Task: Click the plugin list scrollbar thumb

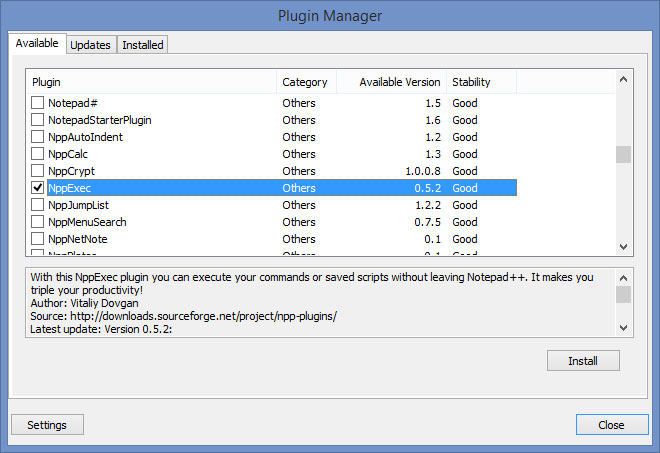Action: click(x=624, y=154)
